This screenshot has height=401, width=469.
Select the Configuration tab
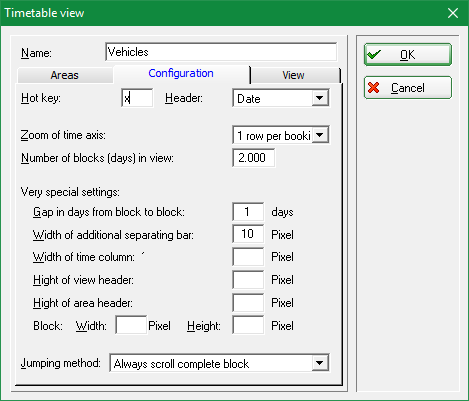pos(181,73)
